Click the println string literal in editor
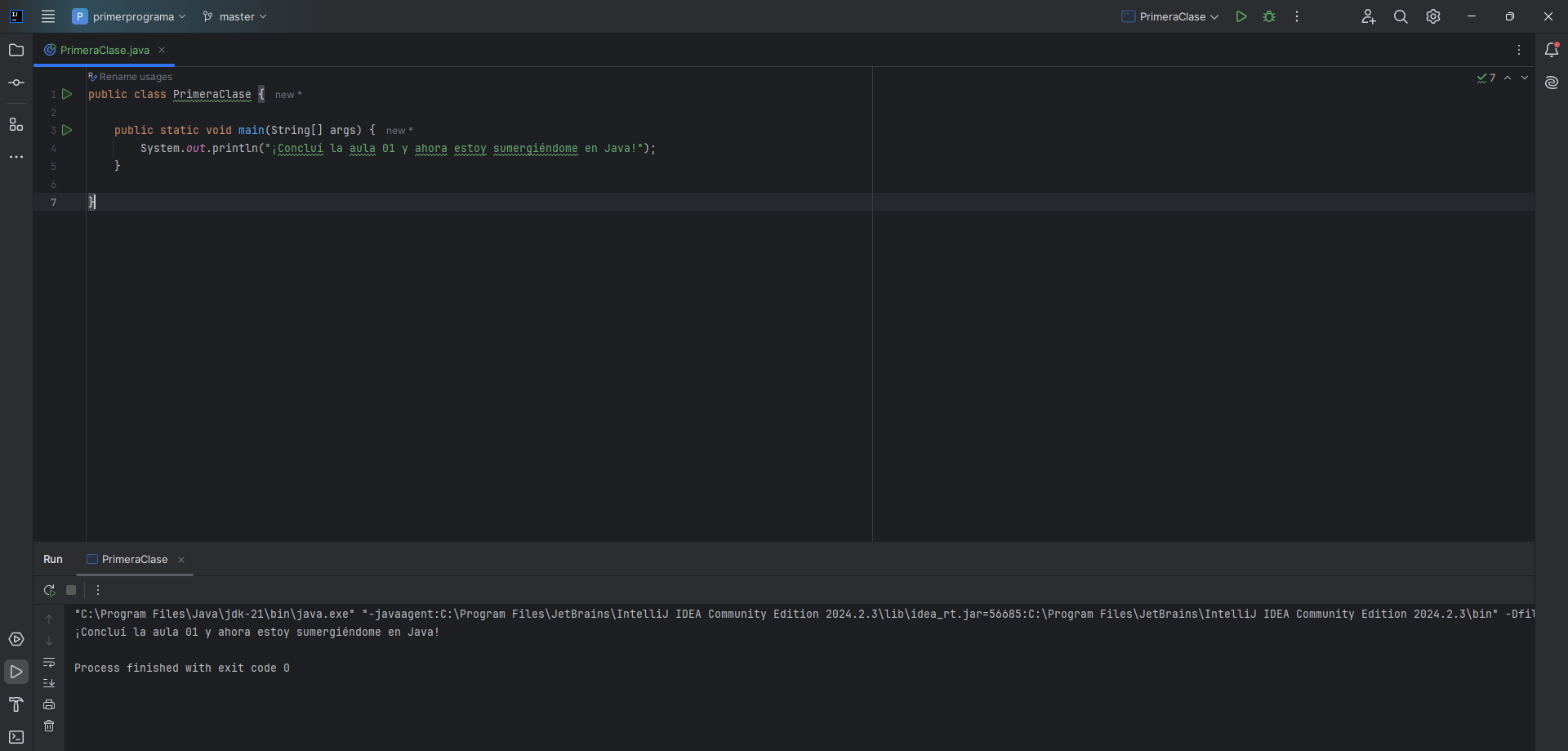This screenshot has height=751, width=1568. (453, 148)
